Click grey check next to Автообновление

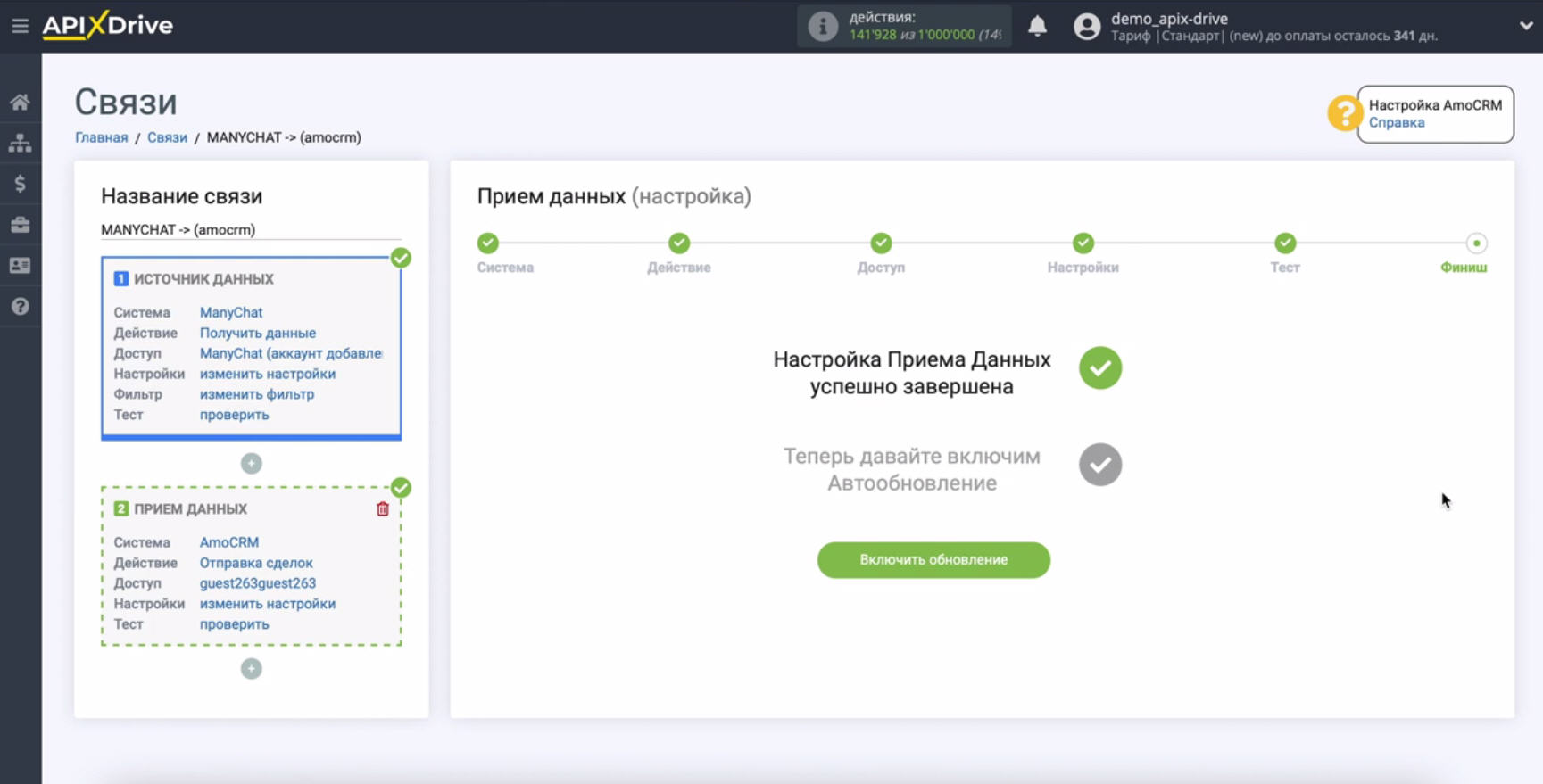click(1100, 465)
